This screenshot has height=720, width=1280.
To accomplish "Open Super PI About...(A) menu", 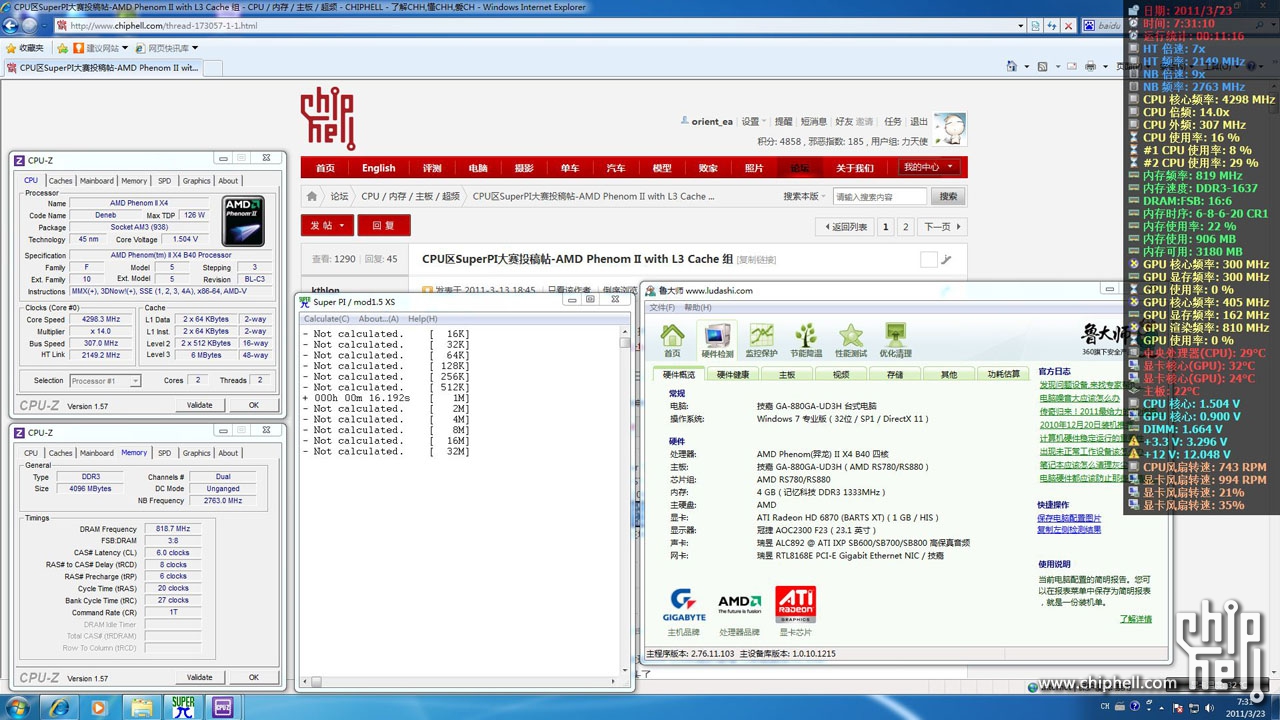I will point(379,319).
